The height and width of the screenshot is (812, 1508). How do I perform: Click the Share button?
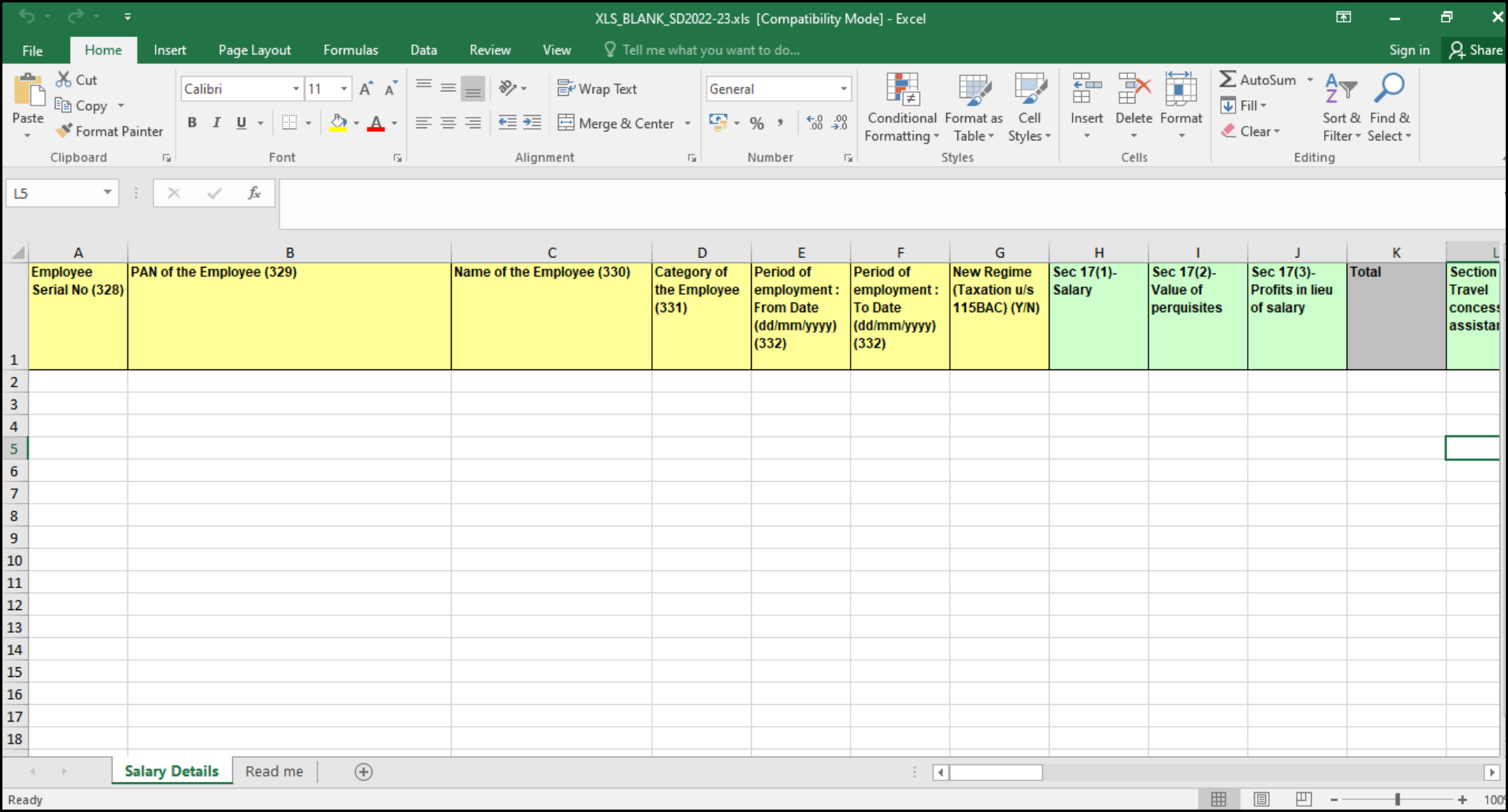1476,50
